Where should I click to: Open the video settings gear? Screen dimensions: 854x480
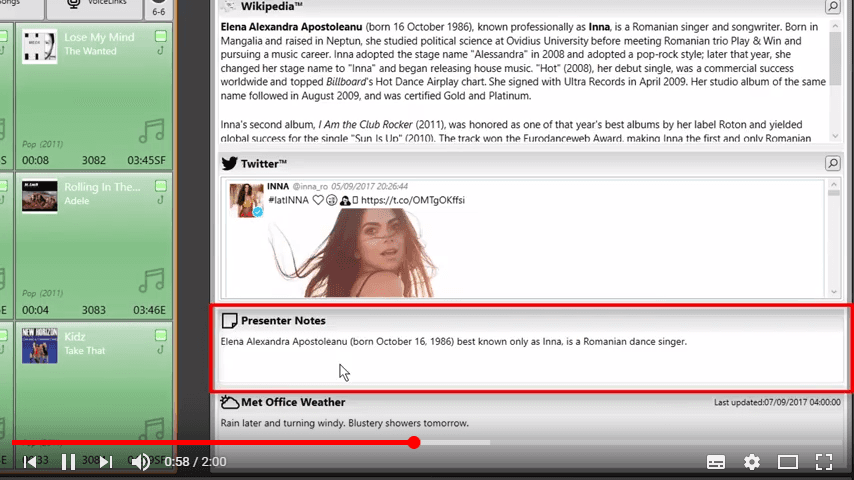(x=752, y=462)
